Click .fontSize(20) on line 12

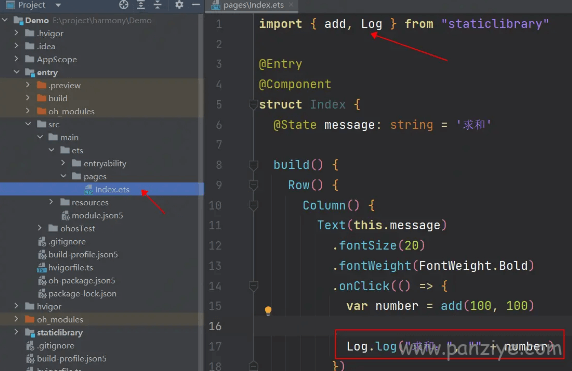[x=379, y=246]
